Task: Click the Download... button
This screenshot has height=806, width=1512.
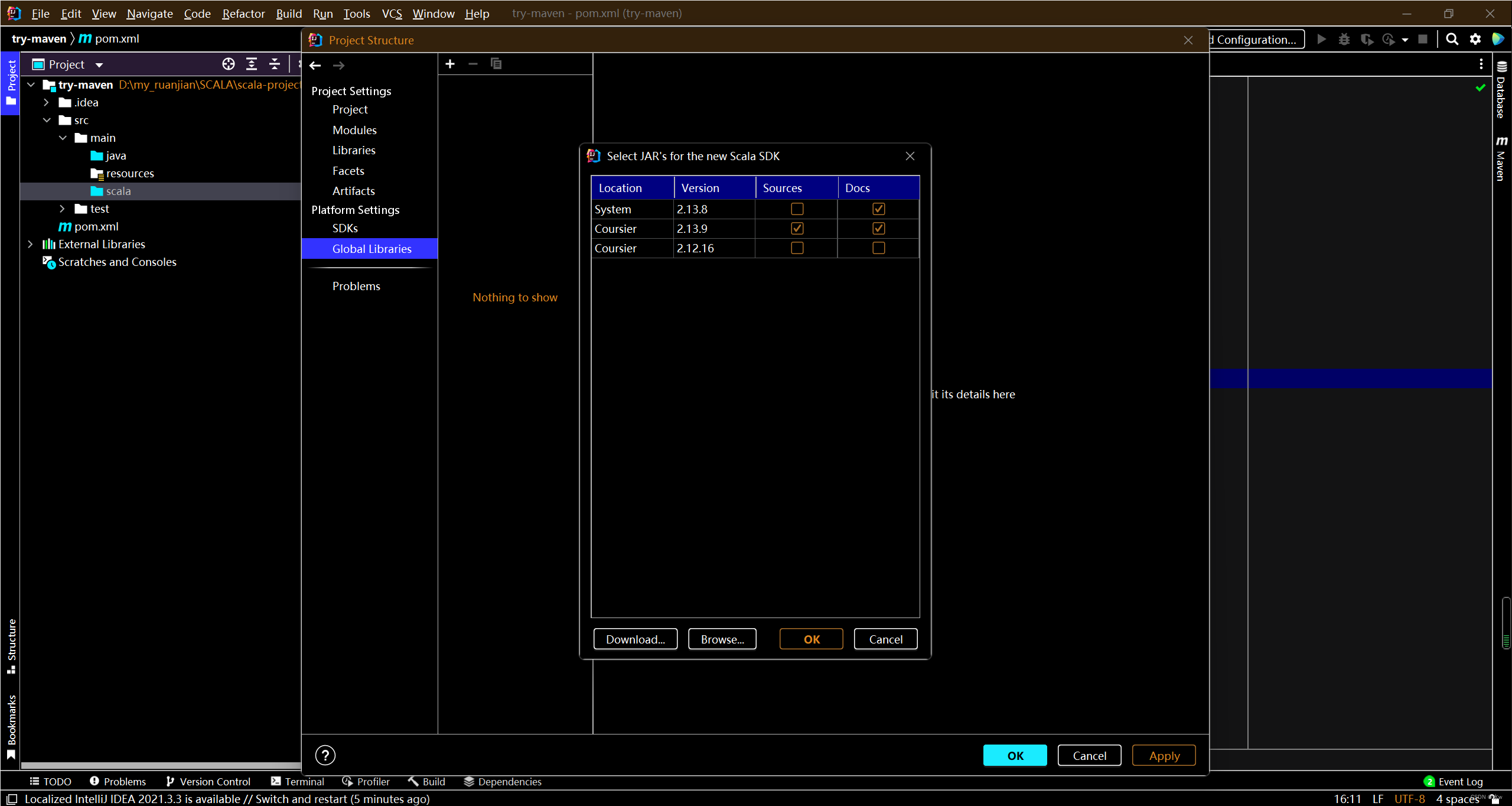Action: [635, 639]
